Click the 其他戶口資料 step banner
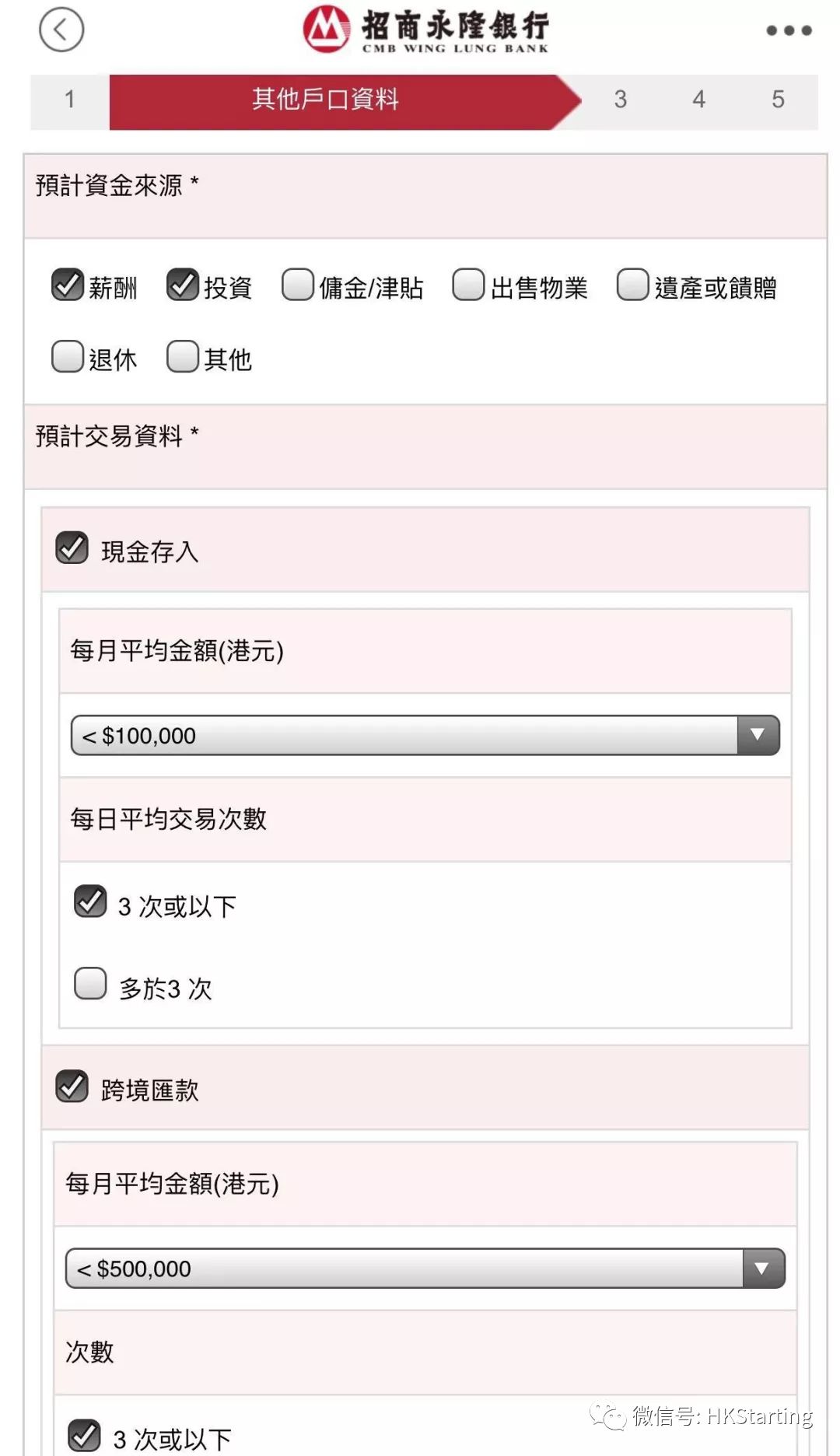 (327, 99)
